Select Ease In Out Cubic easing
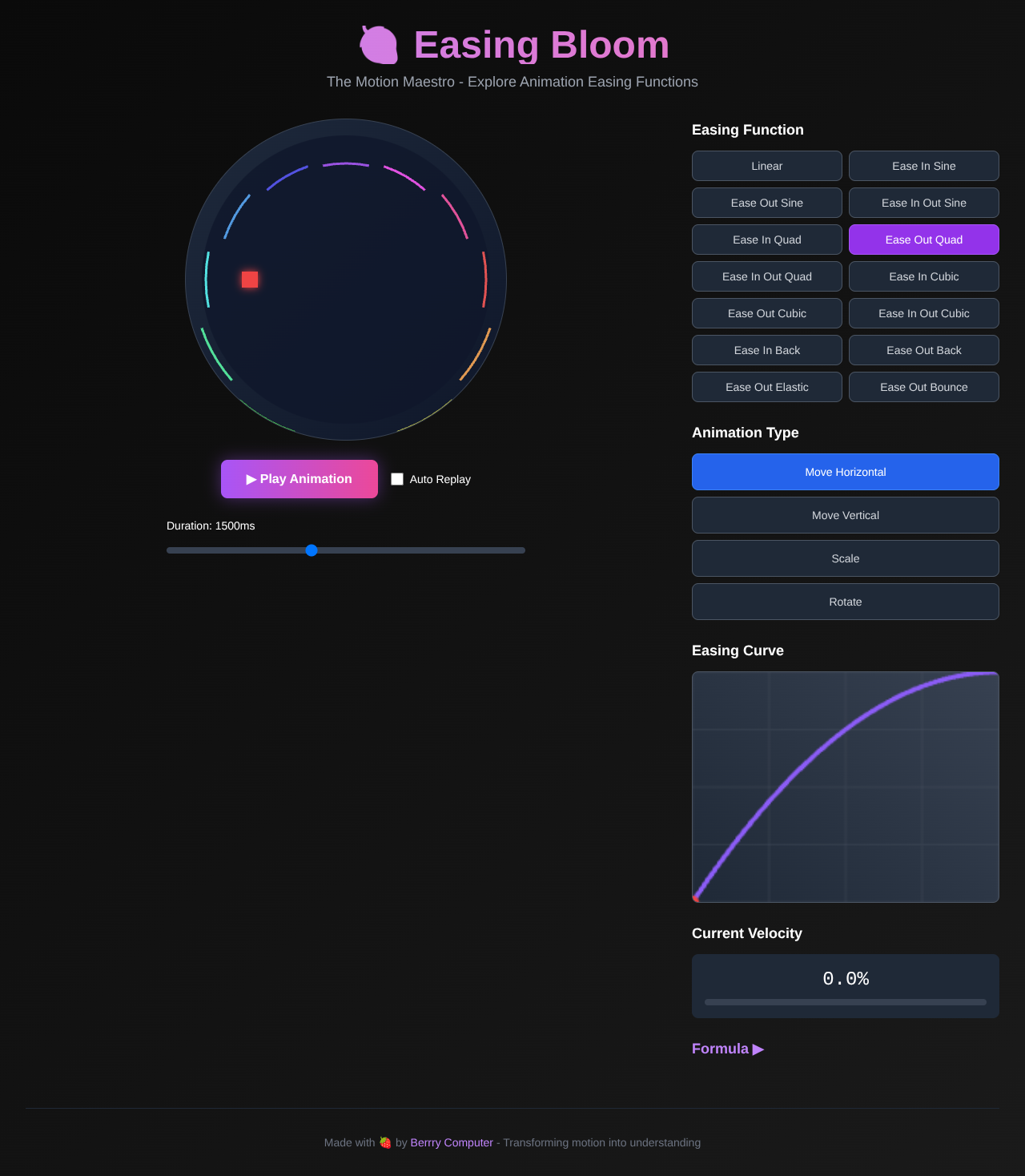The width and height of the screenshot is (1025, 1176). (923, 313)
